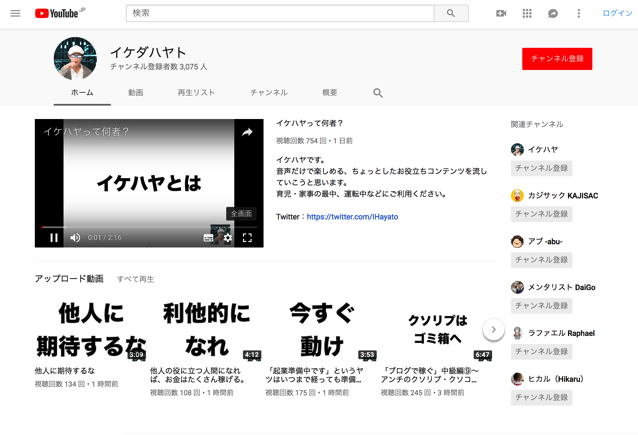Click the channel name イケダハヤト

[148, 52]
